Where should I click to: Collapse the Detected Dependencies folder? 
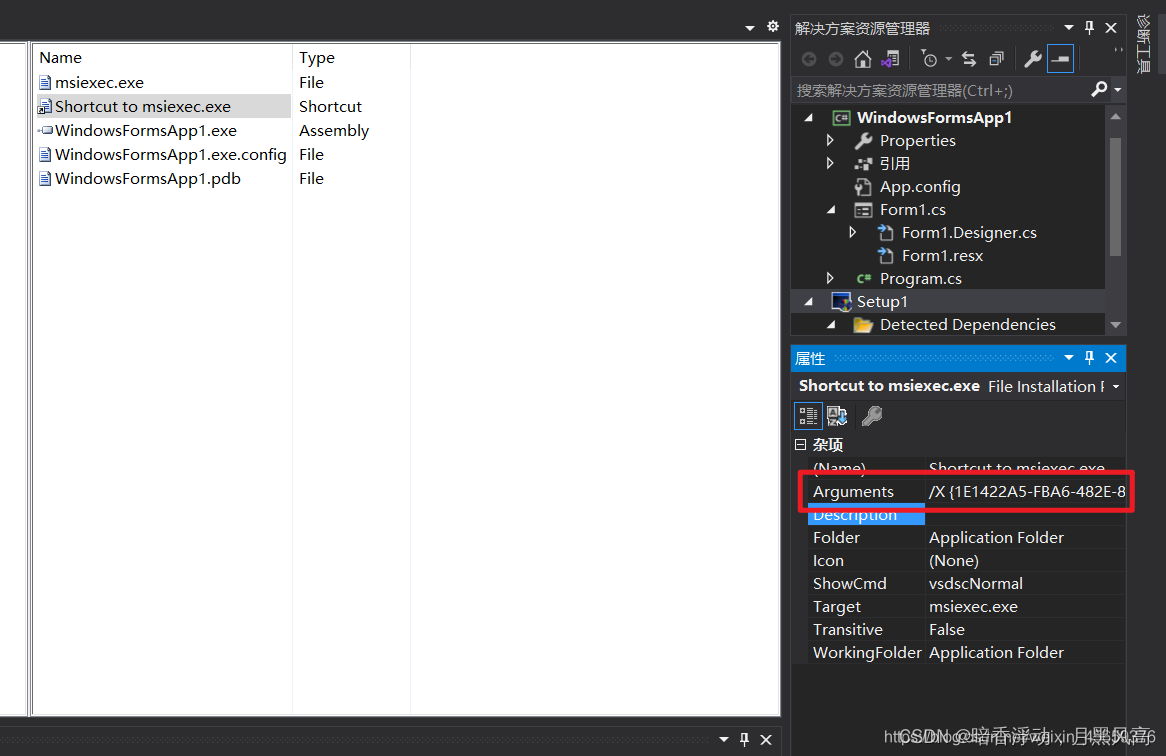(831, 325)
